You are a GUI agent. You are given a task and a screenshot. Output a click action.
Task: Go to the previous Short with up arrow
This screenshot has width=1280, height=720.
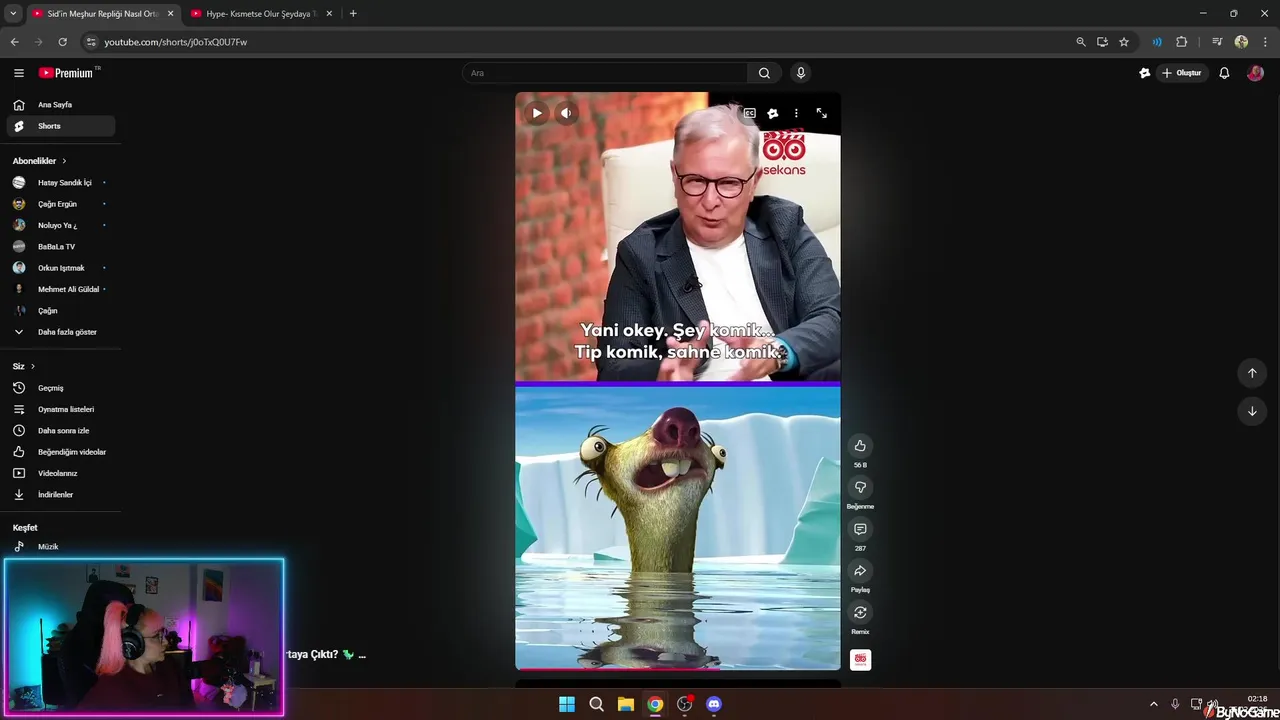(x=1252, y=373)
